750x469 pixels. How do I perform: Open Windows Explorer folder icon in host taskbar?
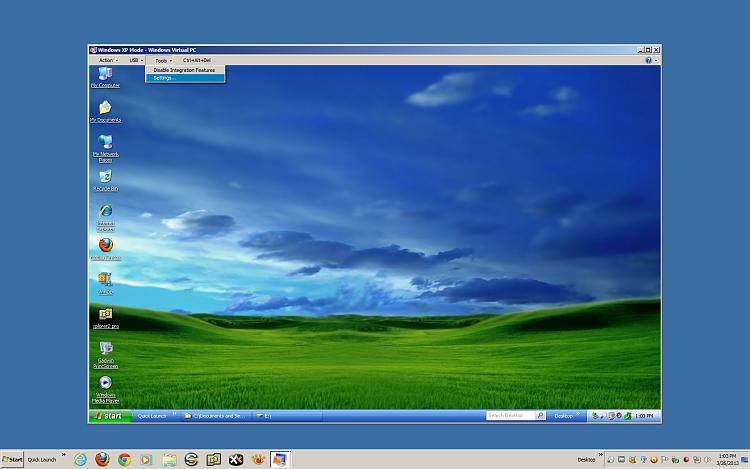tap(169, 459)
